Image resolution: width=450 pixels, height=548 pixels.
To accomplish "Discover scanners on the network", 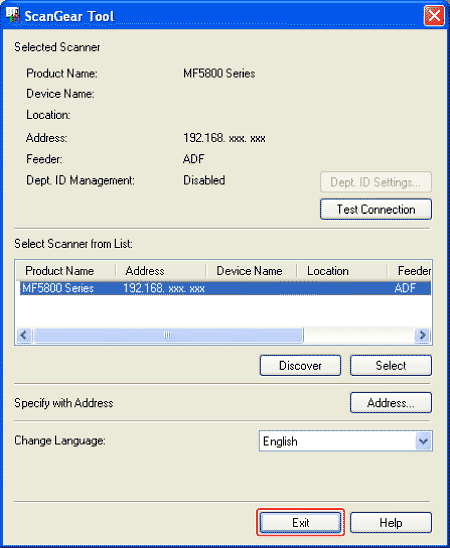I will point(300,366).
